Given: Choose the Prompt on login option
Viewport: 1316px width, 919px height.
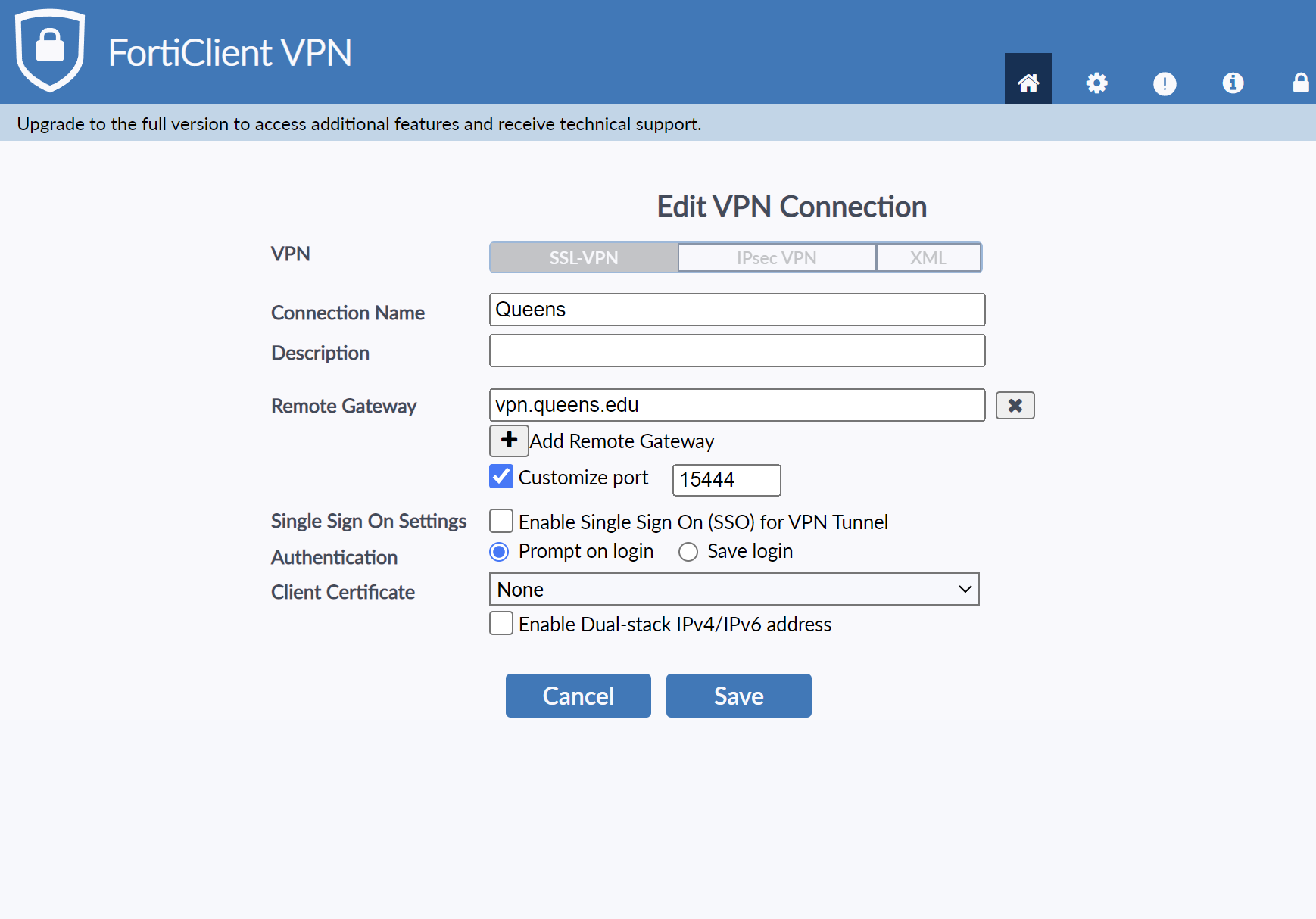Looking at the screenshot, I should tap(499, 552).
